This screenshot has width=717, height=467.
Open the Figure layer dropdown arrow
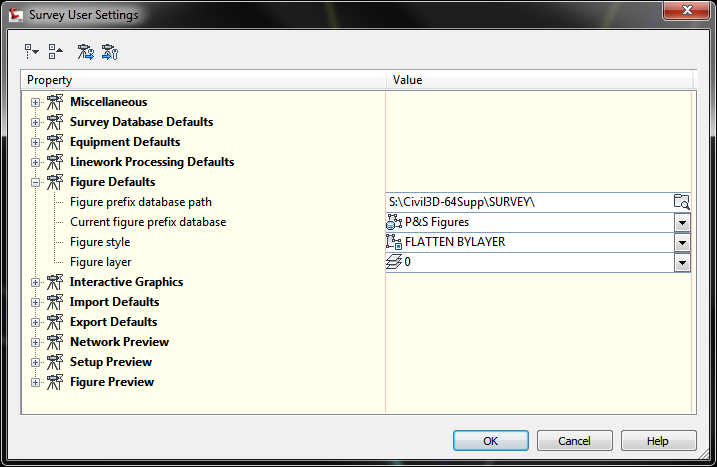pos(682,263)
